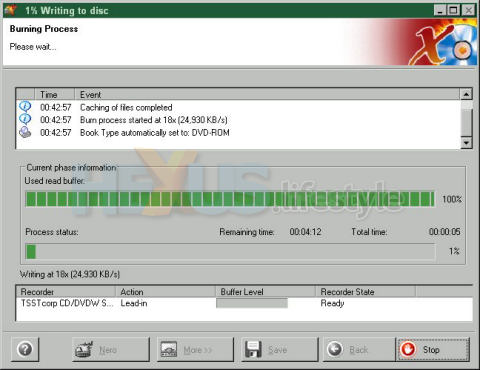Click the Event column header
The height and width of the screenshot is (370, 480).
point(267,94)
